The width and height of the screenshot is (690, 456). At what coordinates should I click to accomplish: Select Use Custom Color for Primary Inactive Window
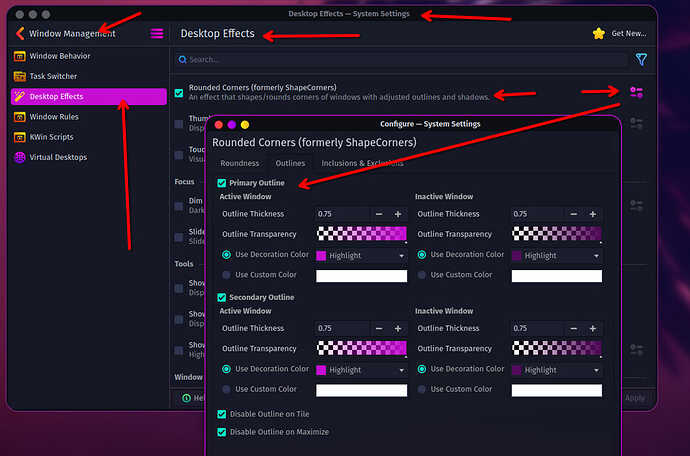[422, 275]
